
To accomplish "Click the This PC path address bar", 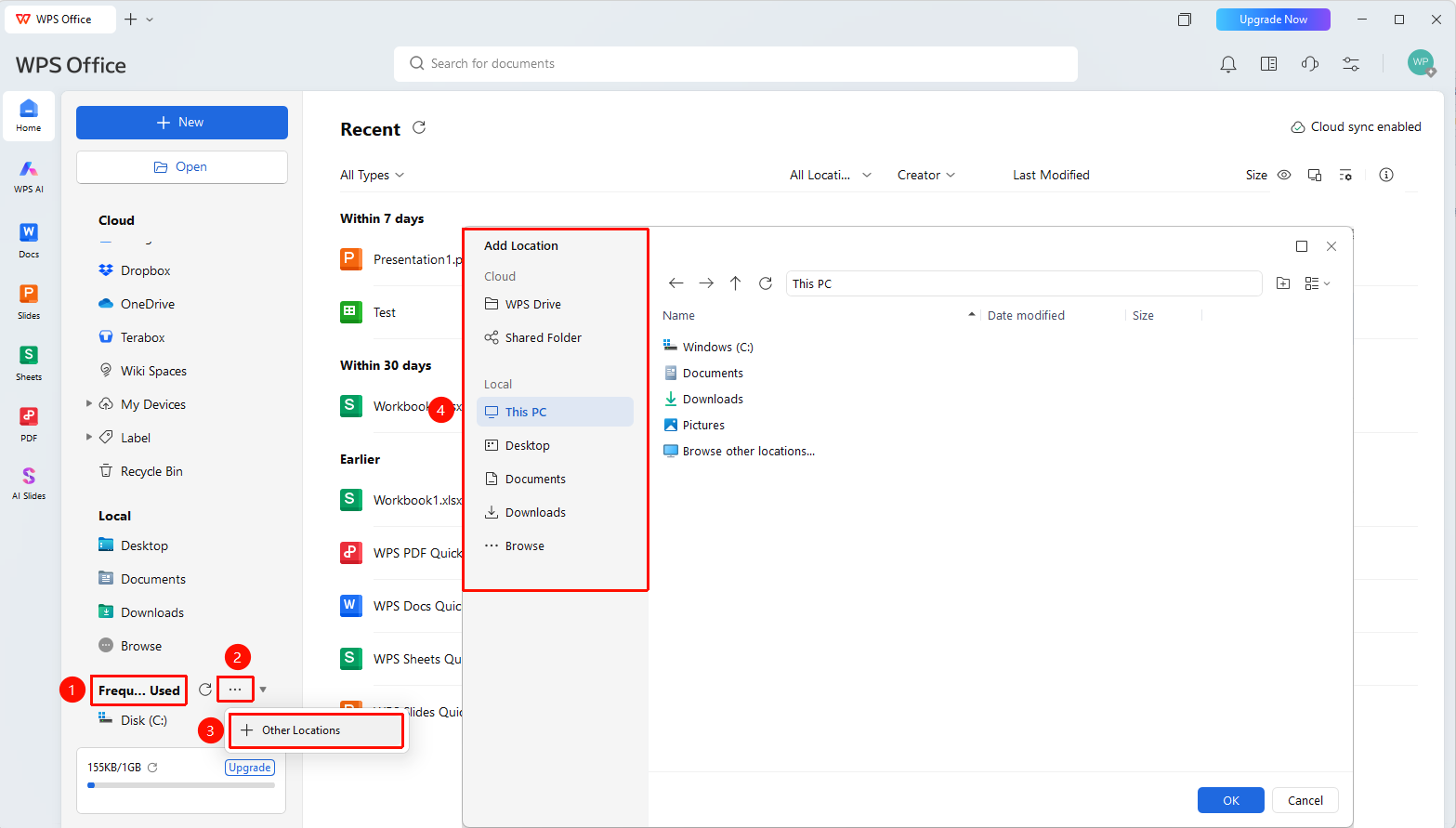I will (1024, 283).
